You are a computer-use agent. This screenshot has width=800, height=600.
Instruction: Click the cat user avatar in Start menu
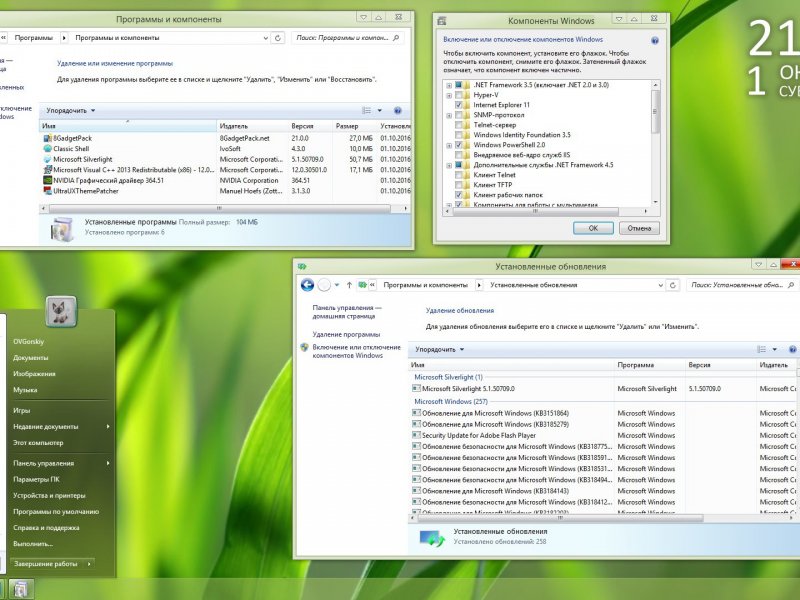pyautogui.click(x=61, y=311)
